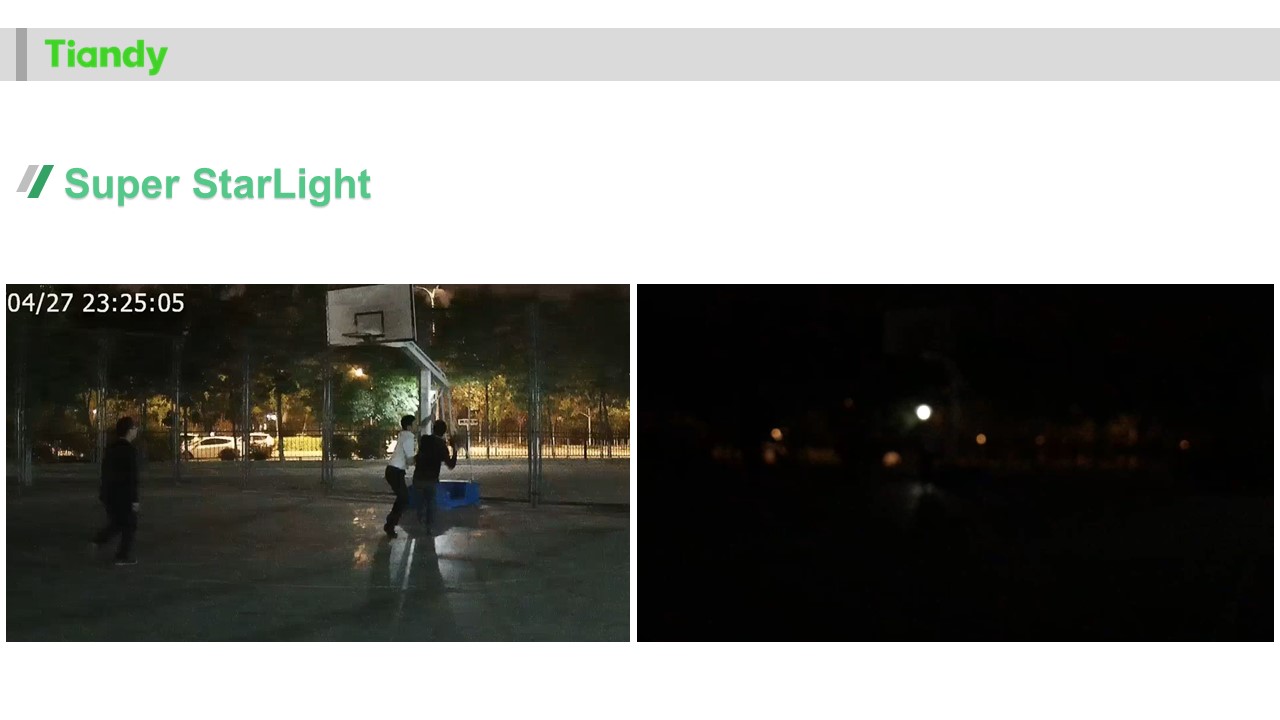1280x720 pixels.
Task: Click the glowing street lamp behind the trees
Action: click(358, 373)
